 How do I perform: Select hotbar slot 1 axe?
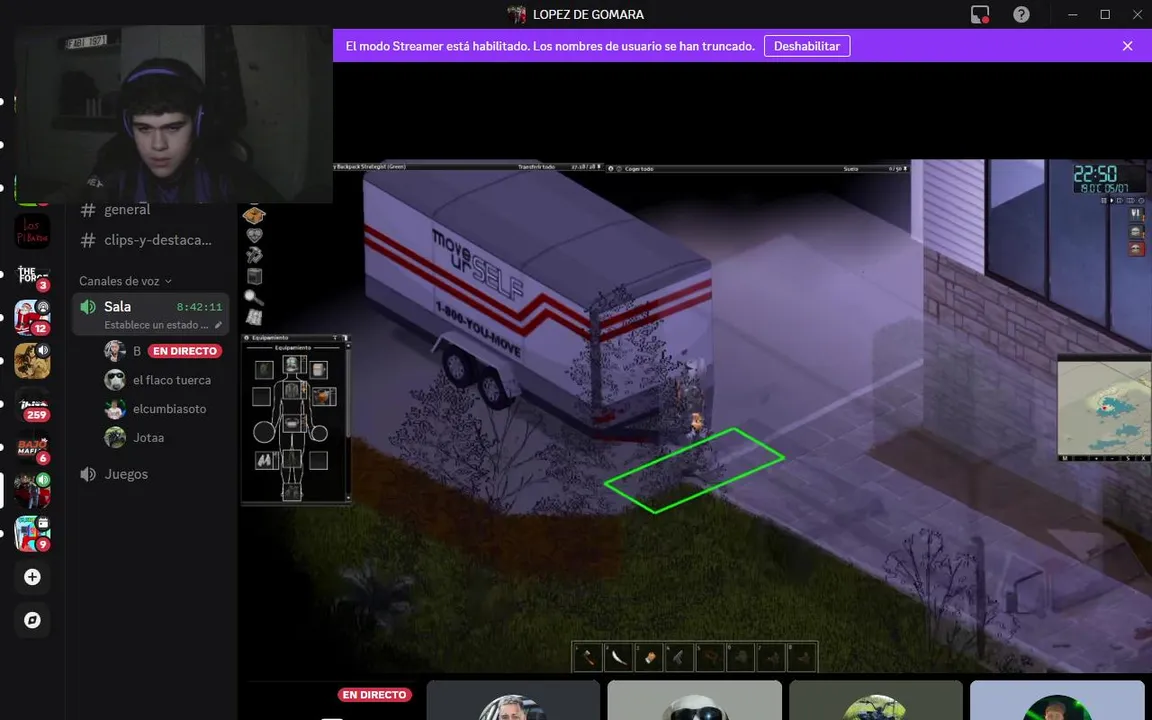pos(588,657)
